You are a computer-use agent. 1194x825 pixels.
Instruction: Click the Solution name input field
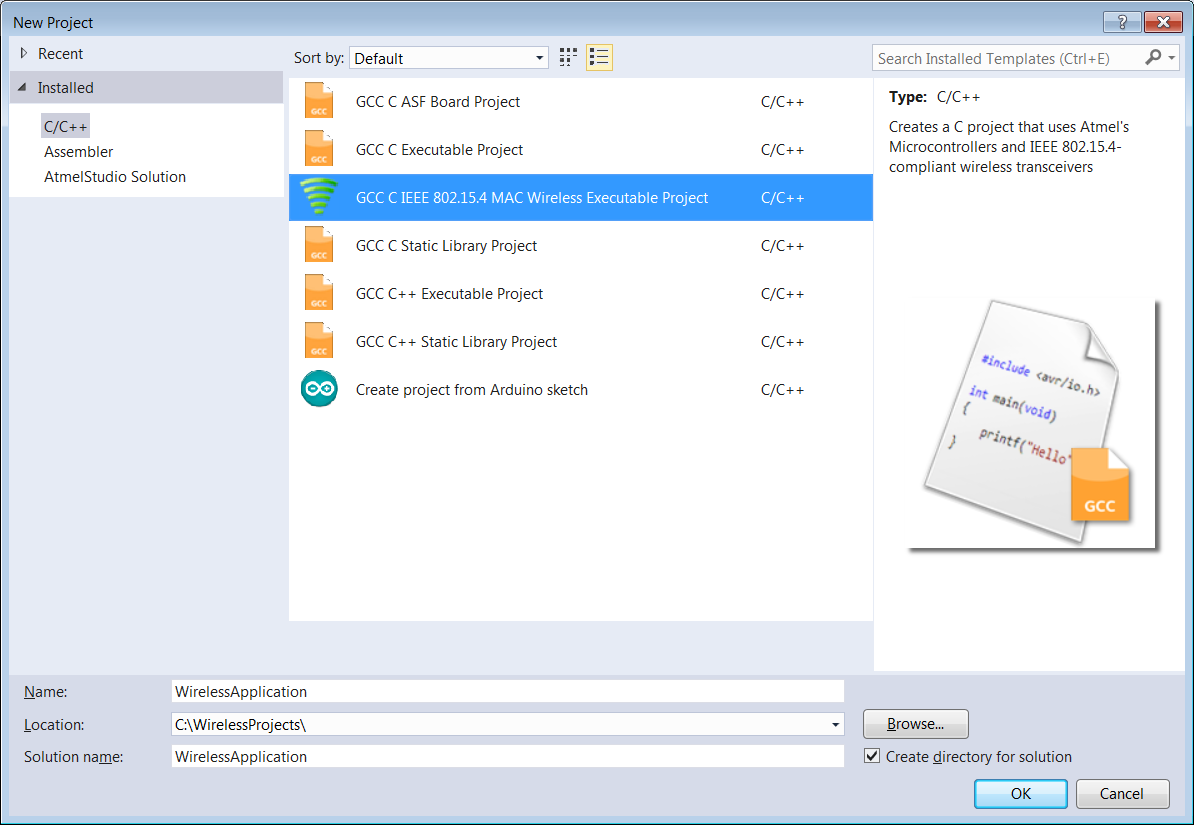pos(508,756)
